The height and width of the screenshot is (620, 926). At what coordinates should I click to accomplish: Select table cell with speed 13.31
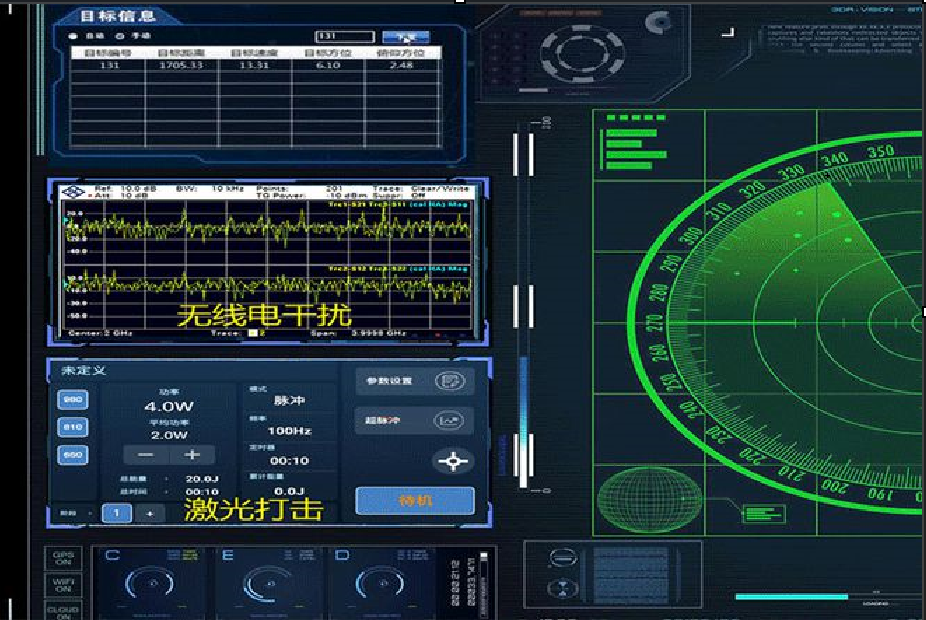(255, 65)
